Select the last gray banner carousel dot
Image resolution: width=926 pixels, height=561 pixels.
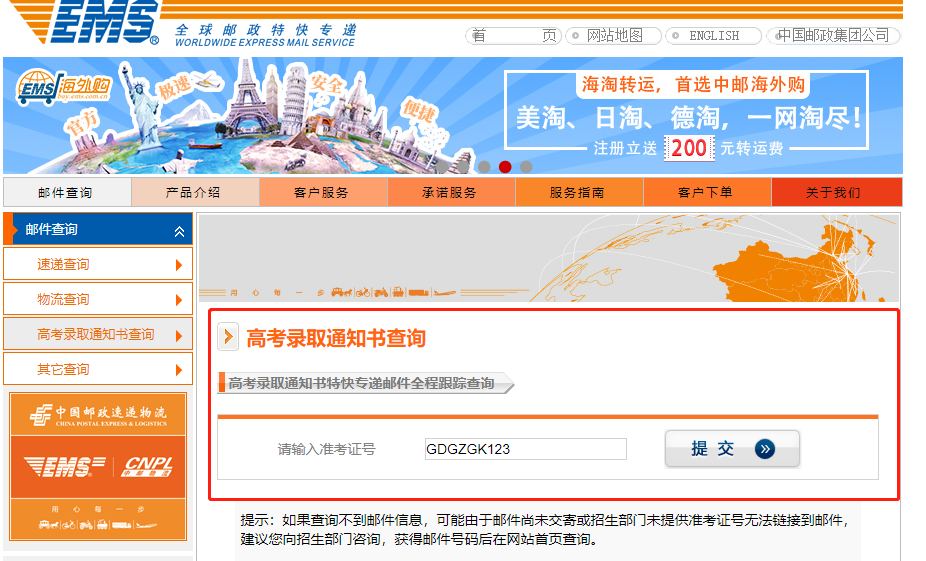[x=526, y=167]
